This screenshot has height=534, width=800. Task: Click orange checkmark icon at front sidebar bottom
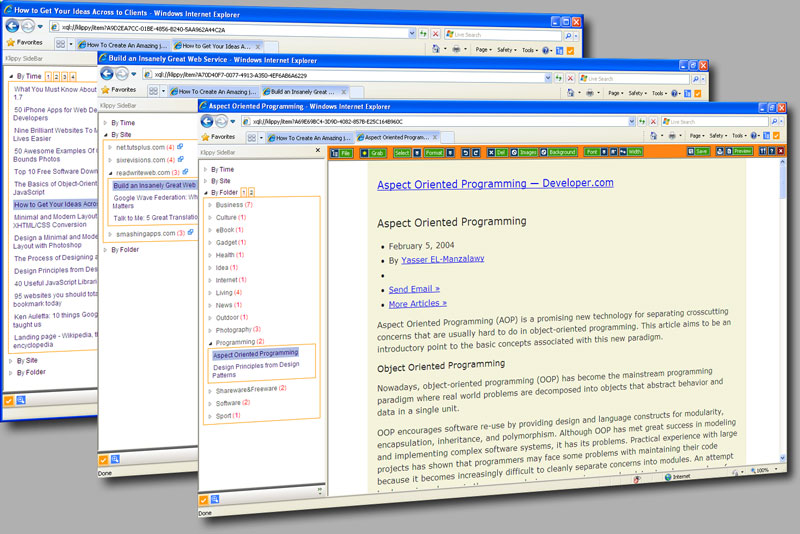[204, 500]
